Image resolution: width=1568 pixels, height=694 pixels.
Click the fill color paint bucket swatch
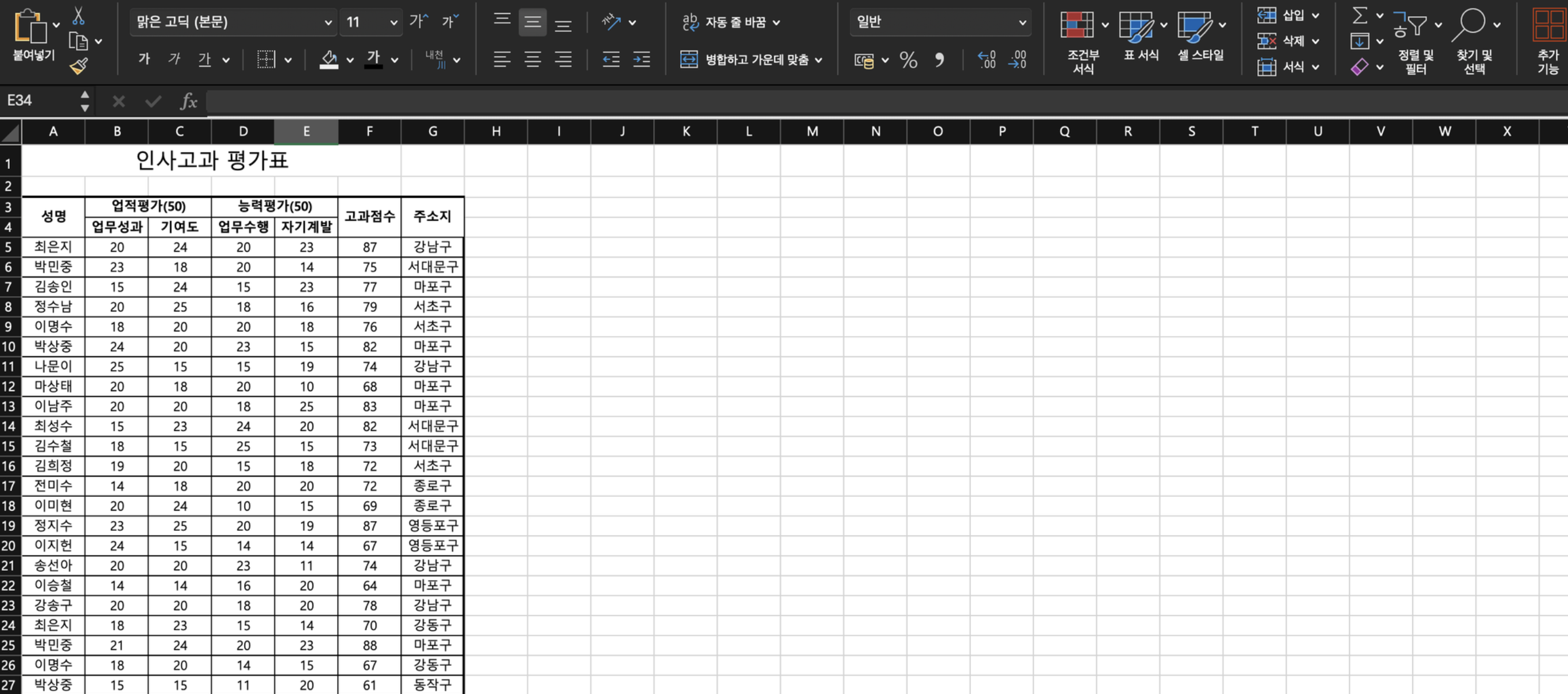[x=329, y=59]
